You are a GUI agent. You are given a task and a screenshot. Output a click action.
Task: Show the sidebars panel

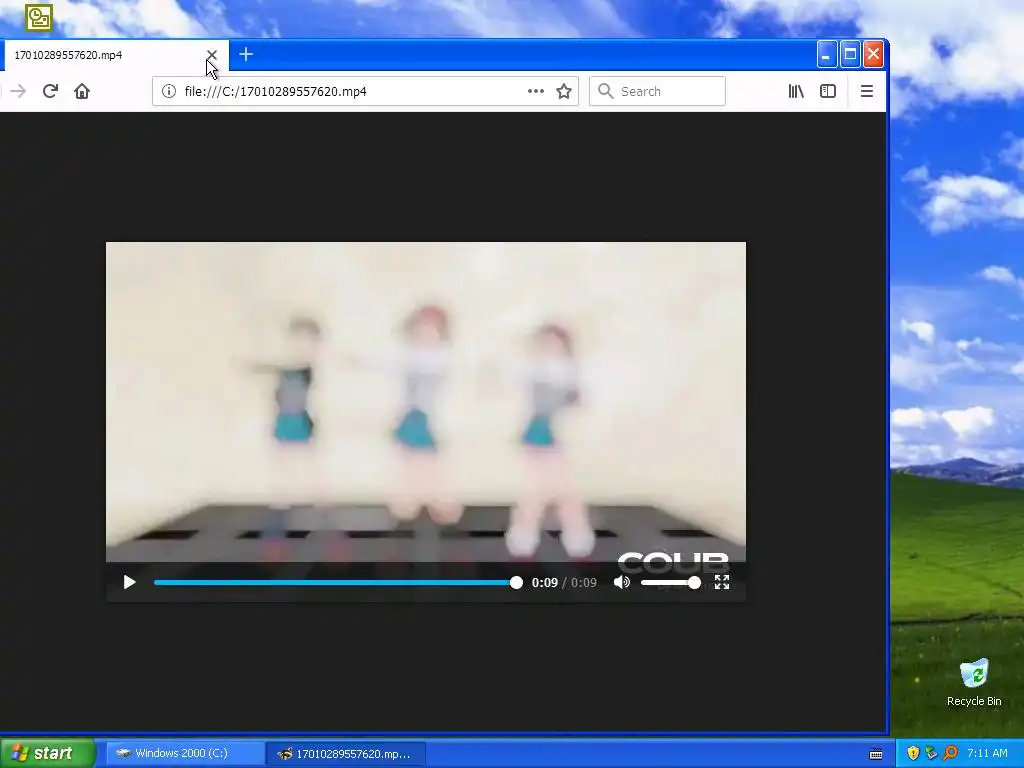pos(827,91)
